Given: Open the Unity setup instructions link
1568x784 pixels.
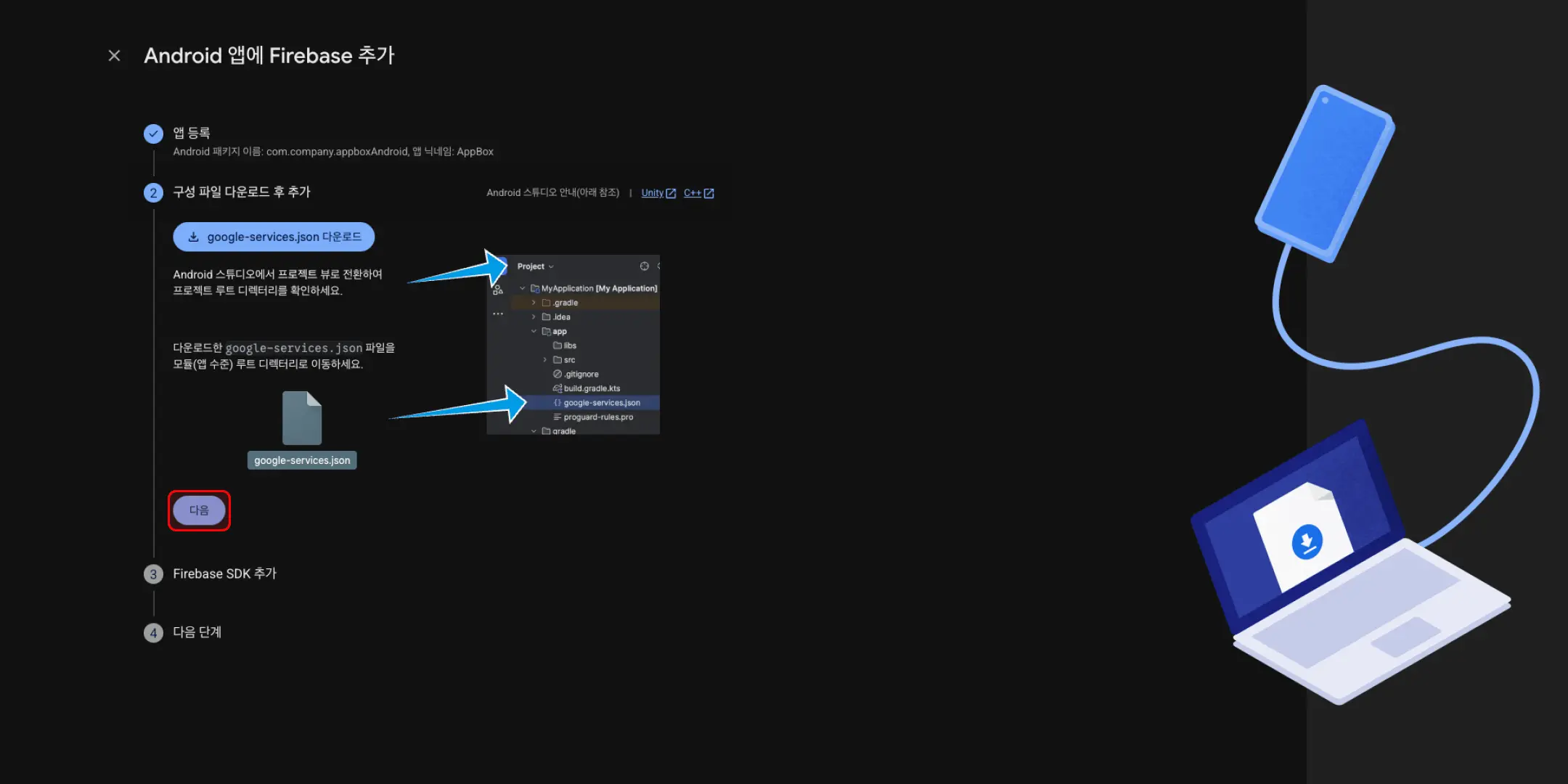Looking at the screenshot, I should point(658,192).
